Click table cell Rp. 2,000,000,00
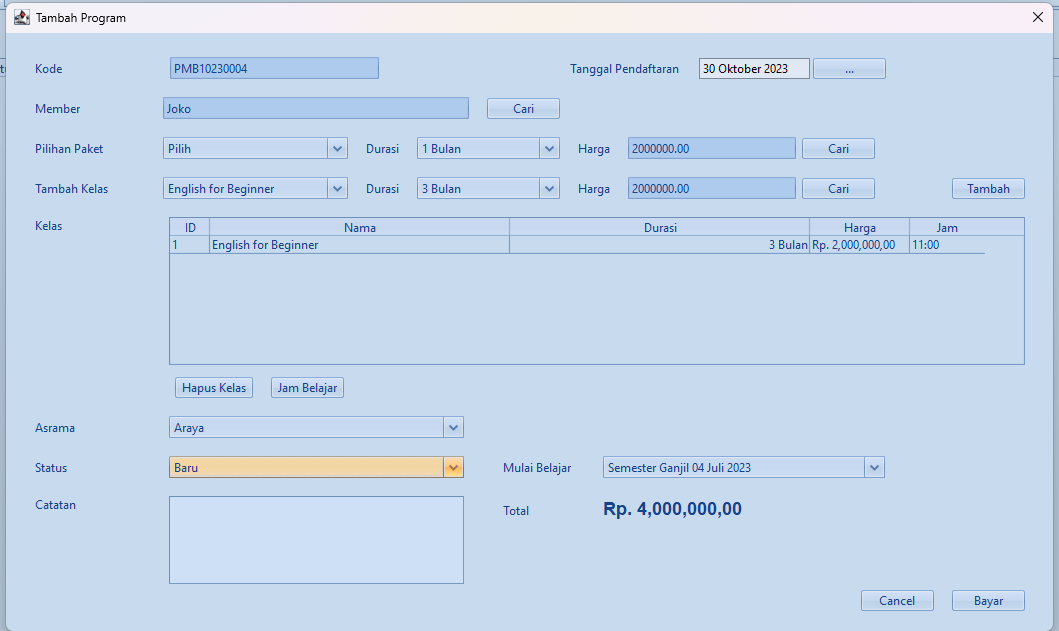This screenshot has height=631, width=1059. [x=859, y=245]
